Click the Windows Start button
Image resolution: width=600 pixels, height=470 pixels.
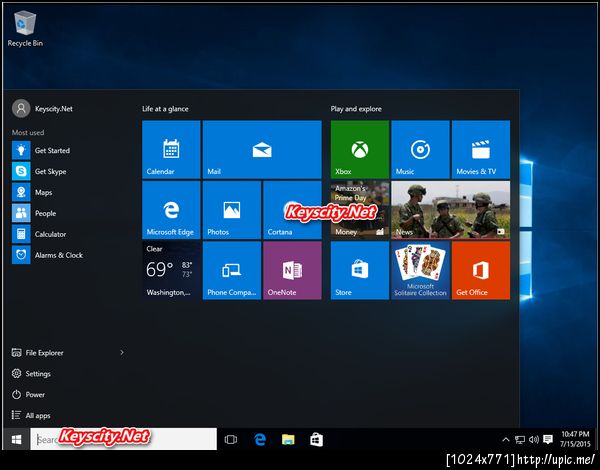coord(16,439)
